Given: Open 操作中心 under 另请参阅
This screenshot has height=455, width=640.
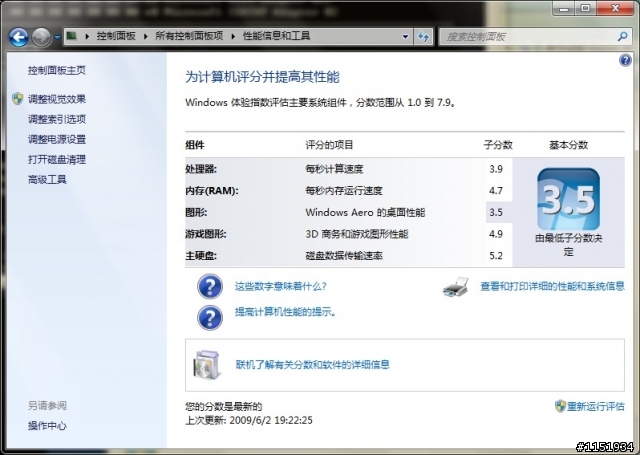Looking at the screenshot, I should click(x=47, y=426).
